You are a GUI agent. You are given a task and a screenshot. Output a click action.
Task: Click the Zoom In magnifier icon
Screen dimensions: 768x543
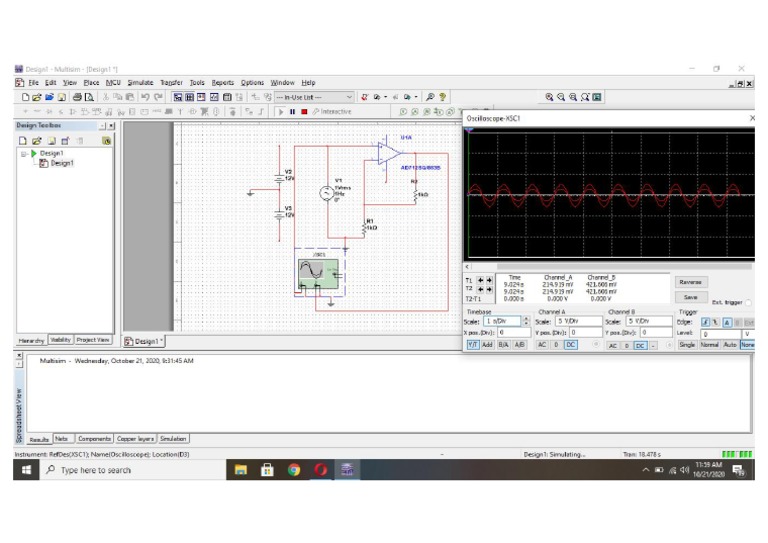550,97
